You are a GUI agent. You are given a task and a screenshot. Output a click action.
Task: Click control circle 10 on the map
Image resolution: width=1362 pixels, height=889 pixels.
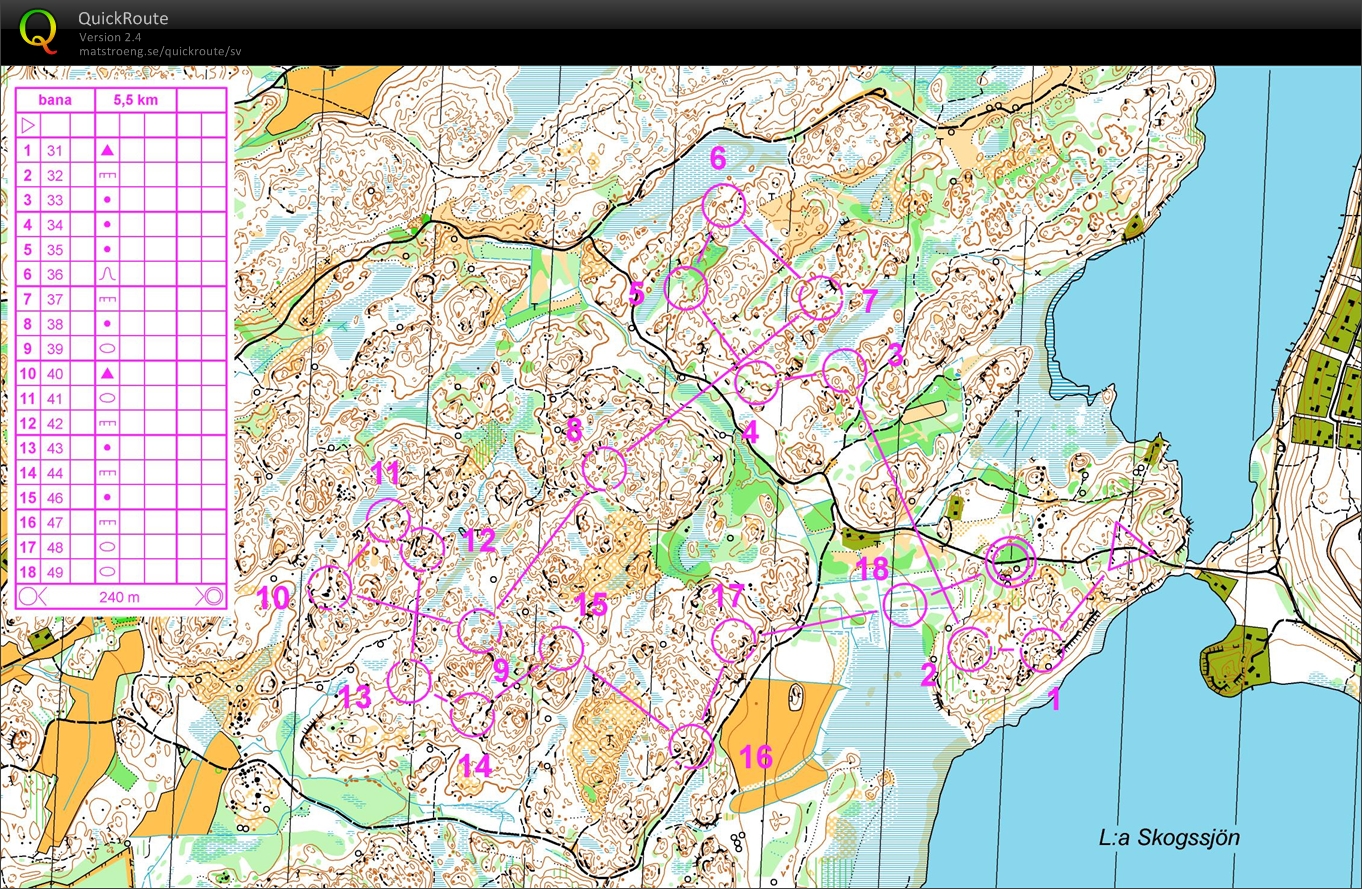[x=329, y=588]
